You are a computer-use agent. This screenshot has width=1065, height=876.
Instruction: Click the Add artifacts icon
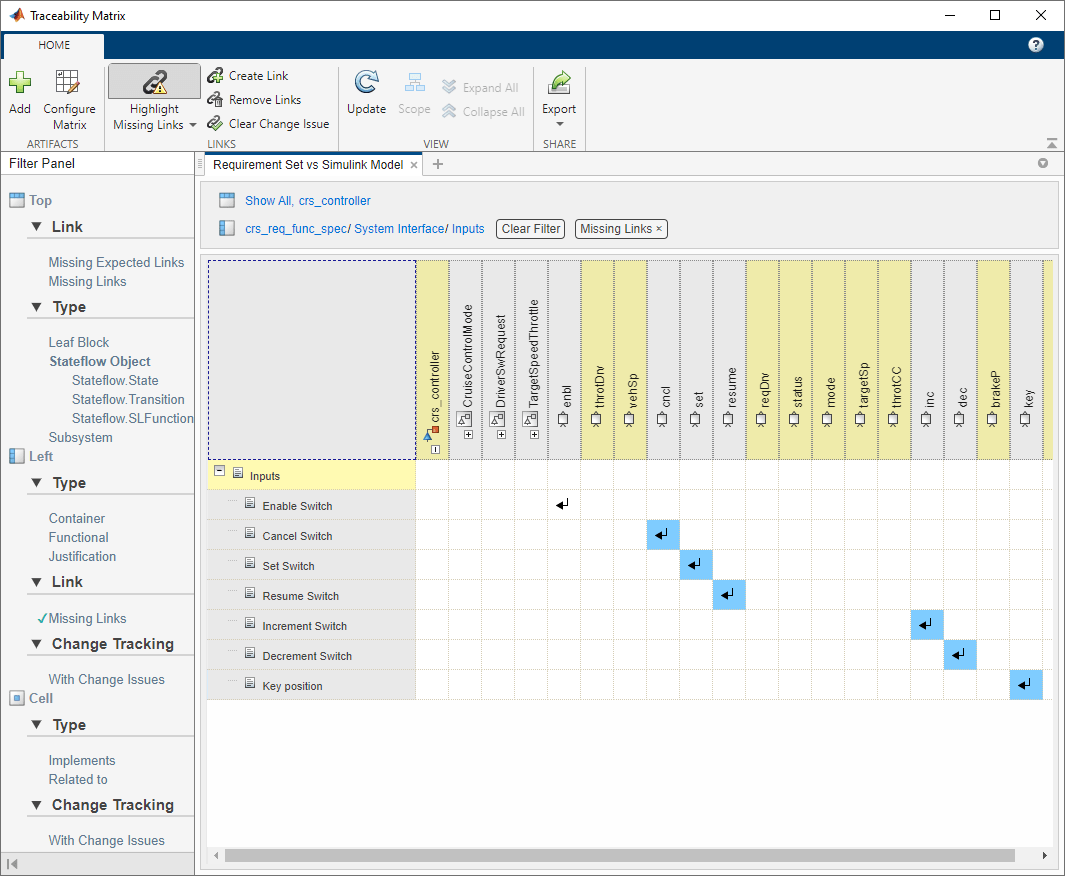point(20,84)
